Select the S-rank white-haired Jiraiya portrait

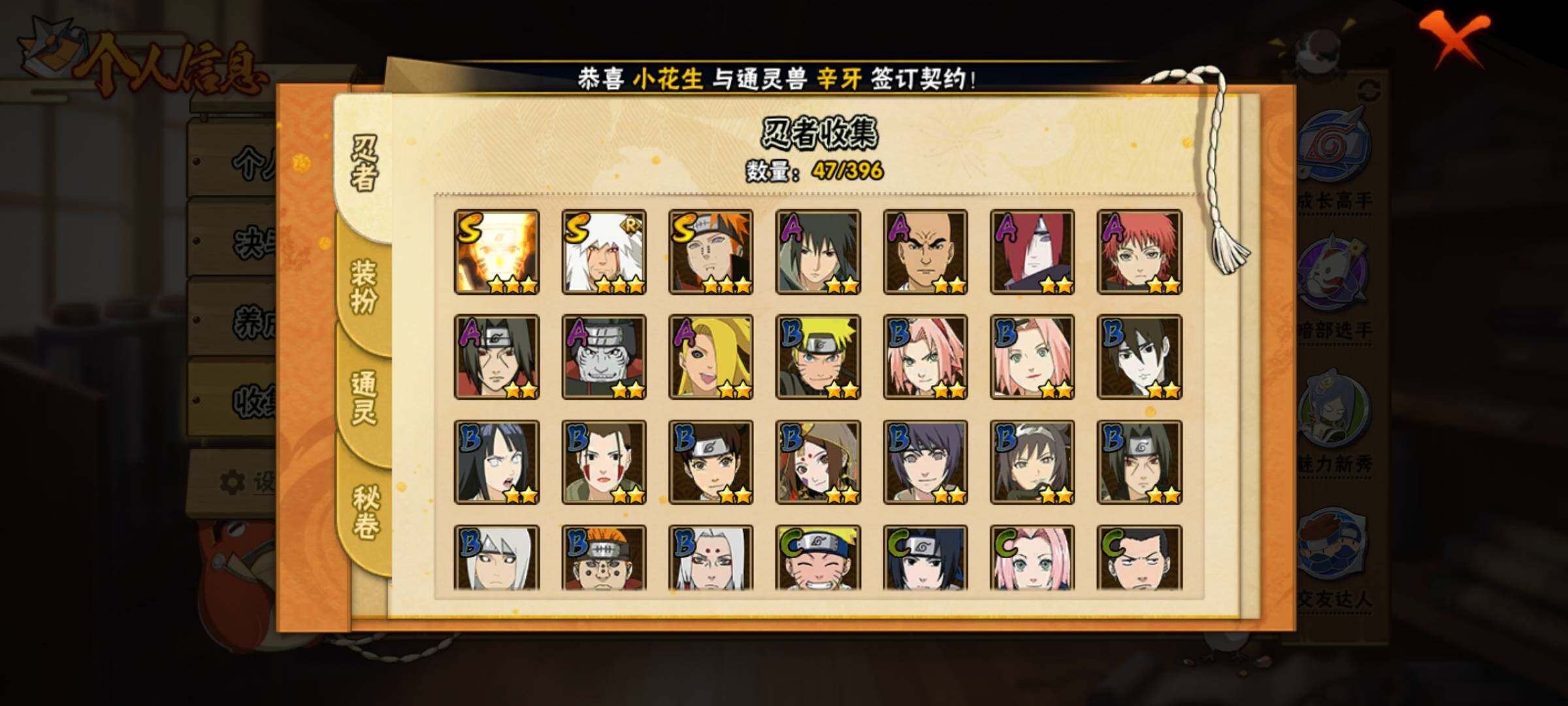[604, 252]
